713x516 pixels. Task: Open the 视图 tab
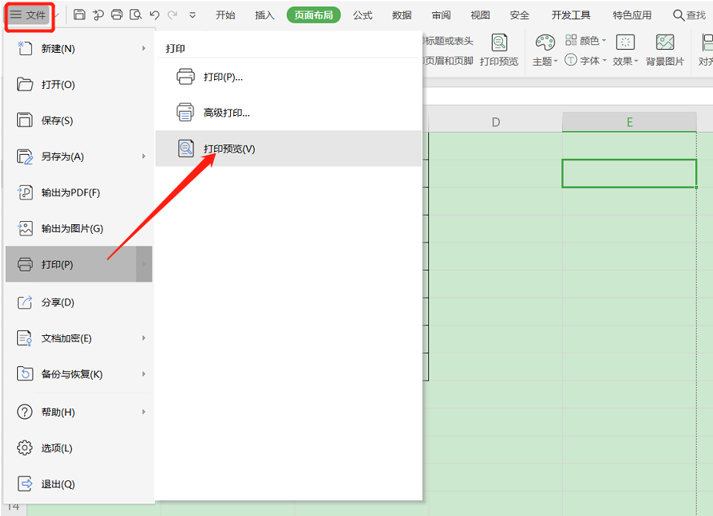pyautogui.click(x=480, y=15)
